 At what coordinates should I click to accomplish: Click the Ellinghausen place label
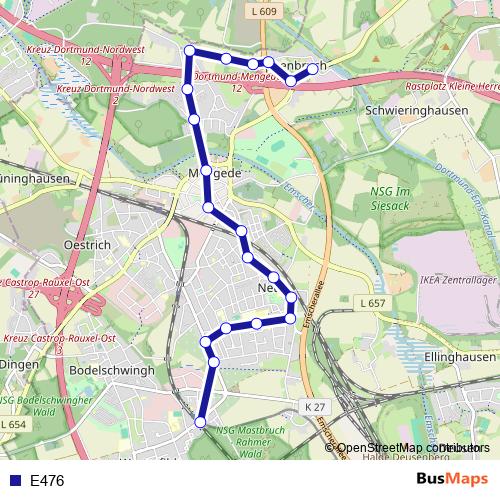(460, 357)
